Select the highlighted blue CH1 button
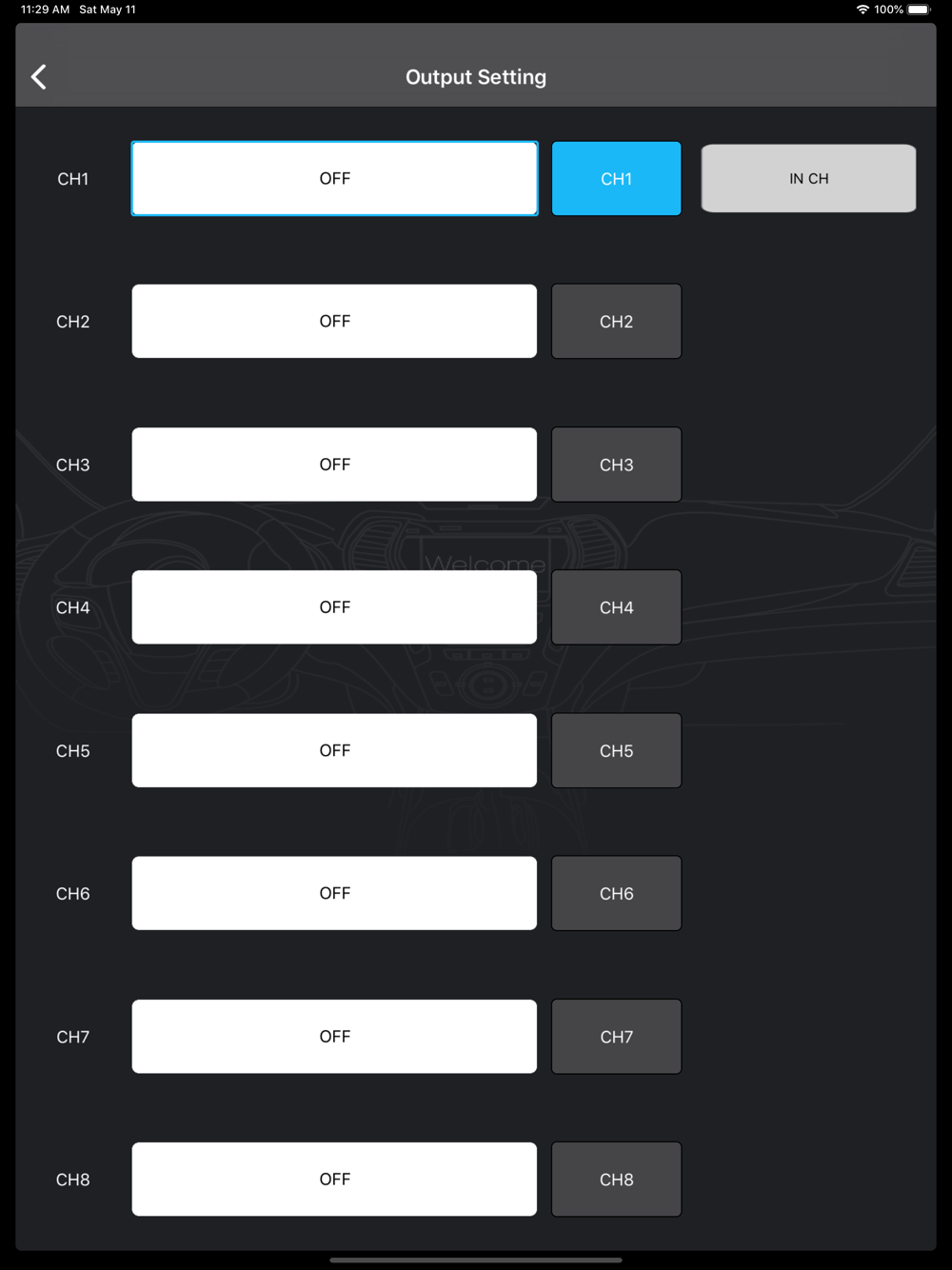Image resolution: width=952 pixels, height=1270 pixels. click(x=616, y=179)
